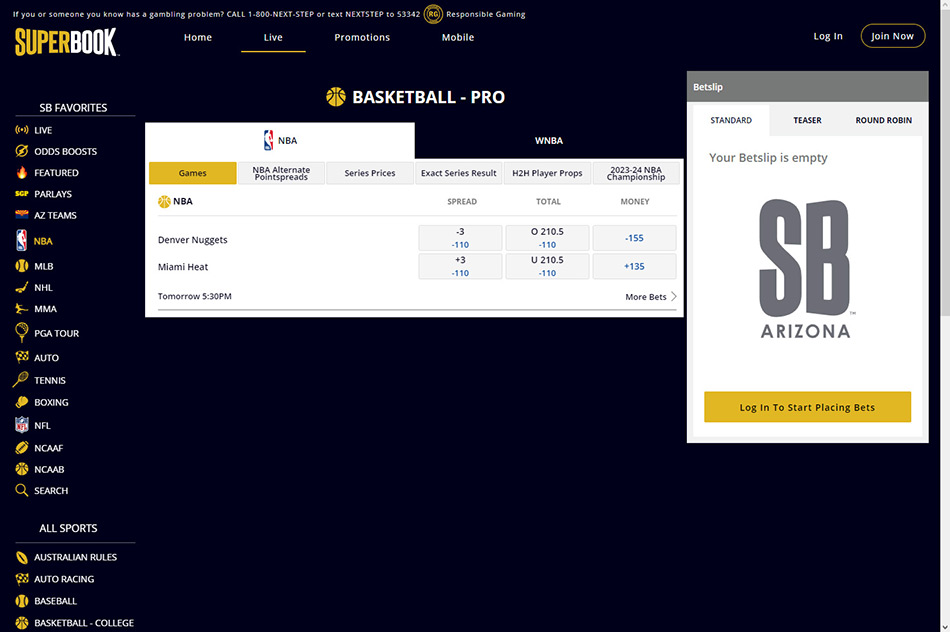Click the MMA fighter icon
Image resolution: width=950 pixels, height=632 pixels.
point(22,308)
